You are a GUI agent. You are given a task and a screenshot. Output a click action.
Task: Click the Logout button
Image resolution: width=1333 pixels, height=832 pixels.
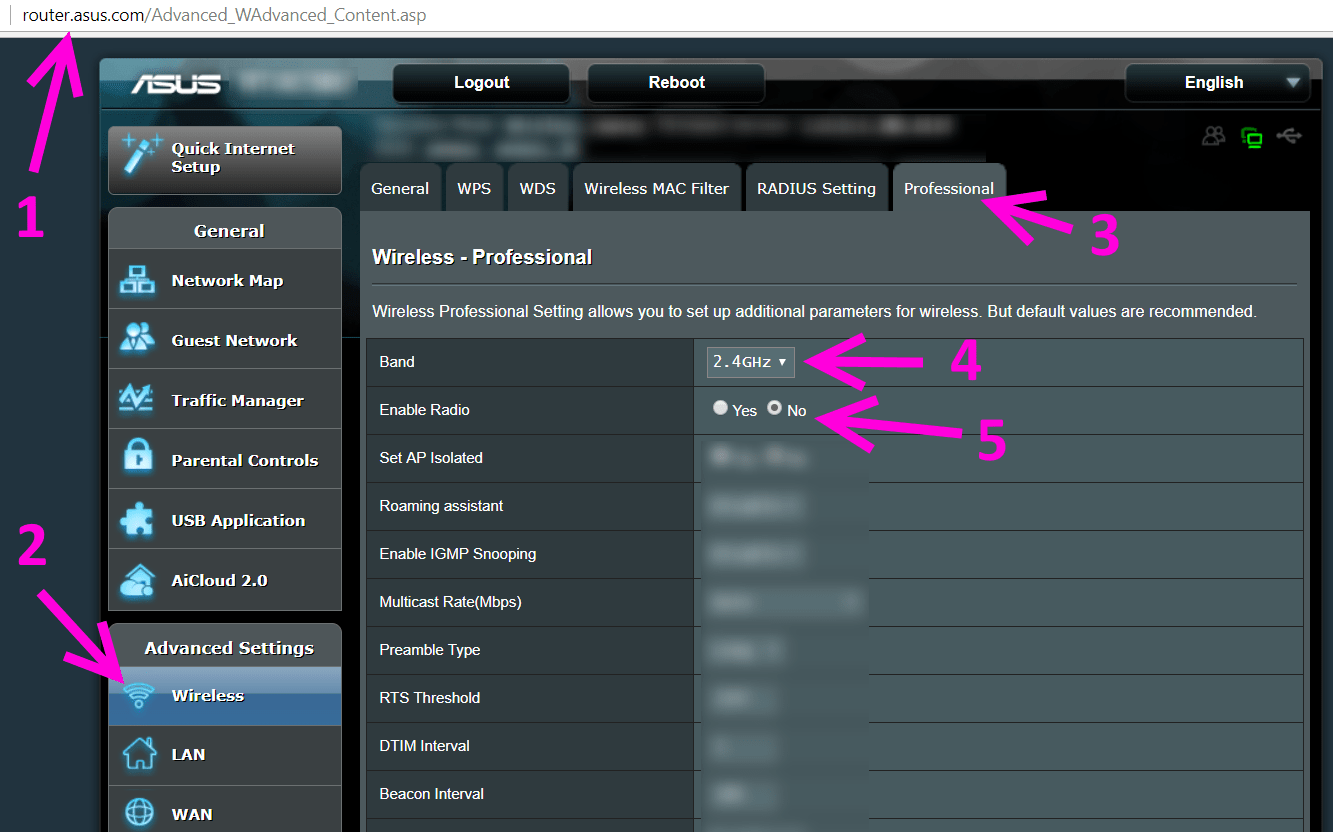481,83
